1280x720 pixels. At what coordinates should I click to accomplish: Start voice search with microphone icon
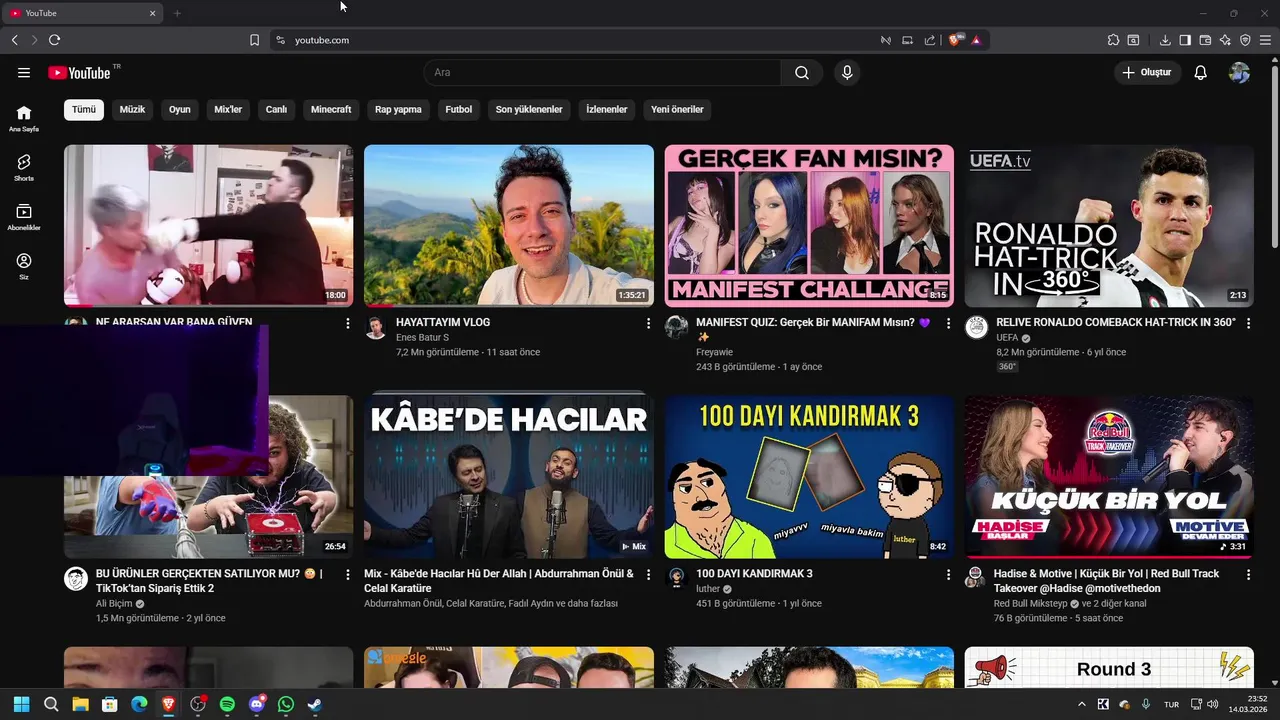[847, 72]
